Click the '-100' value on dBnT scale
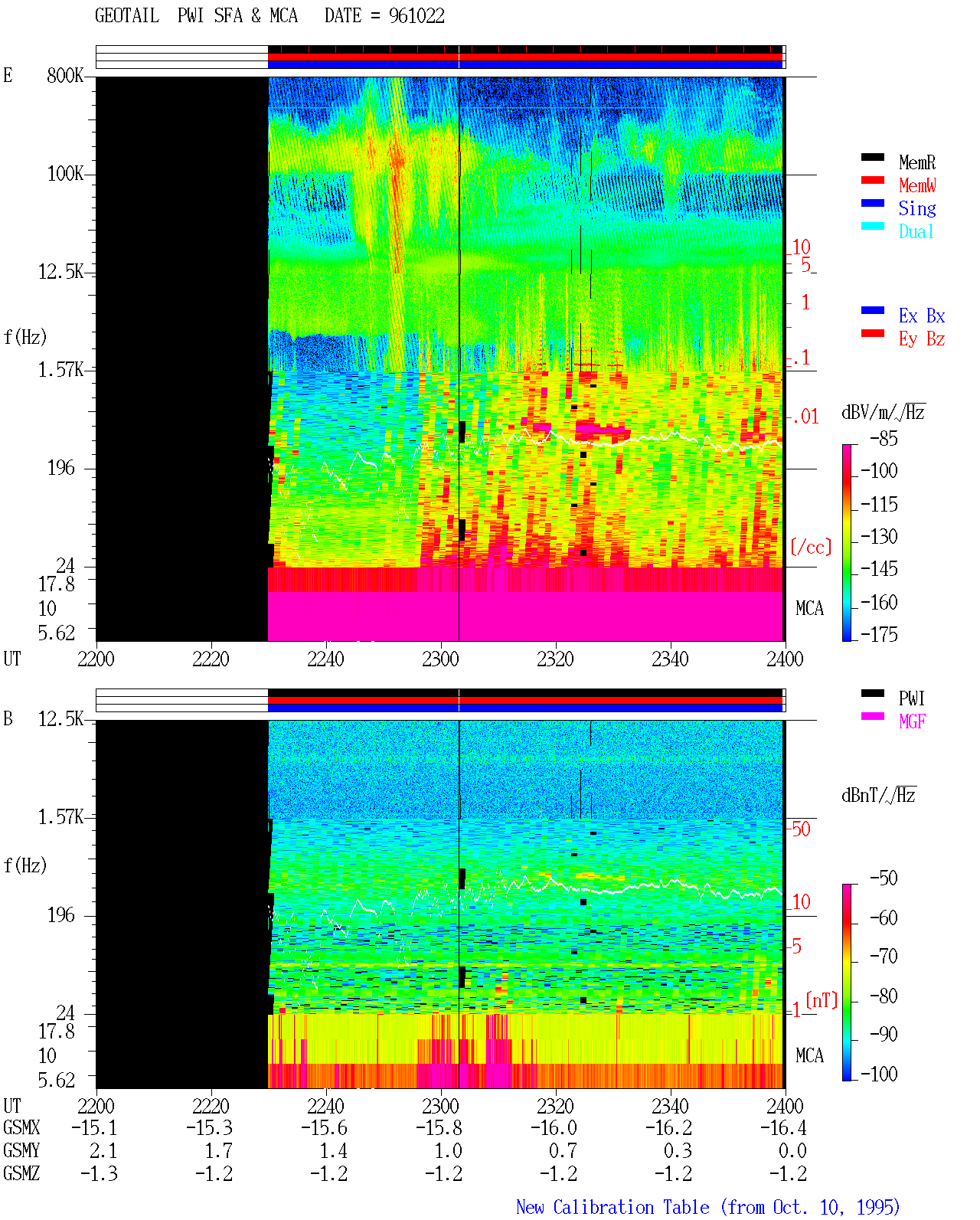The image size is (980, 1220). coord(880,1074)
